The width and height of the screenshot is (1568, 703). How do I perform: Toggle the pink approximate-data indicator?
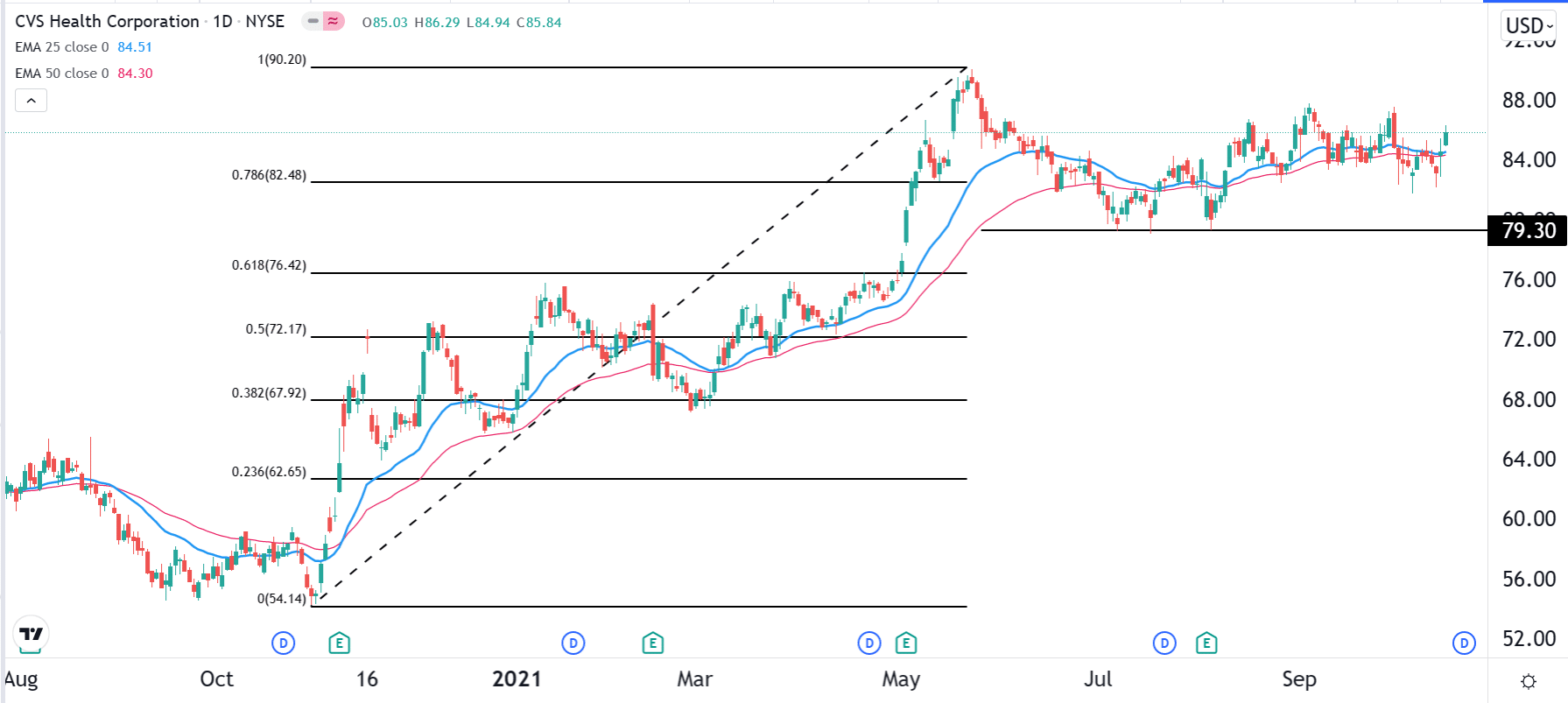point(334,21)
